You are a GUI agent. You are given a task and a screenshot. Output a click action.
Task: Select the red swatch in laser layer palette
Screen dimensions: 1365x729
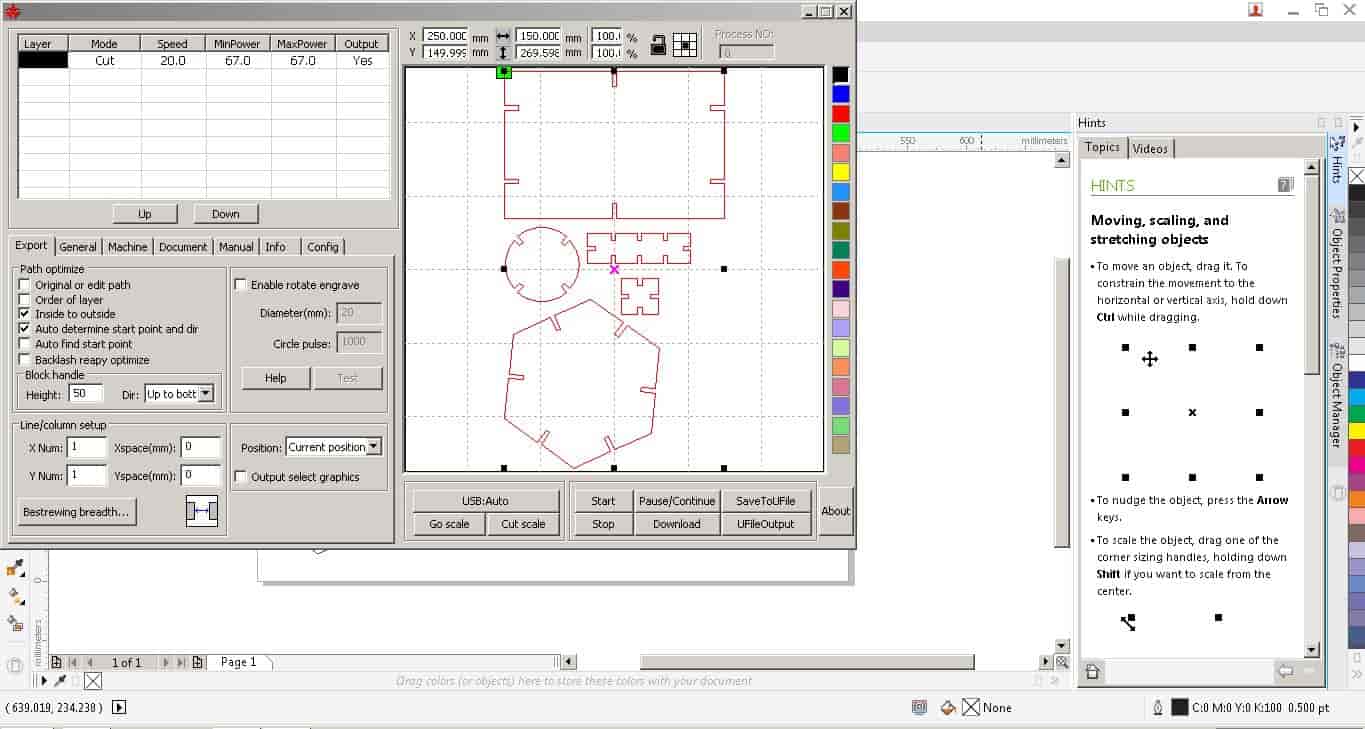pyautogui.click(x=841, y=114)
